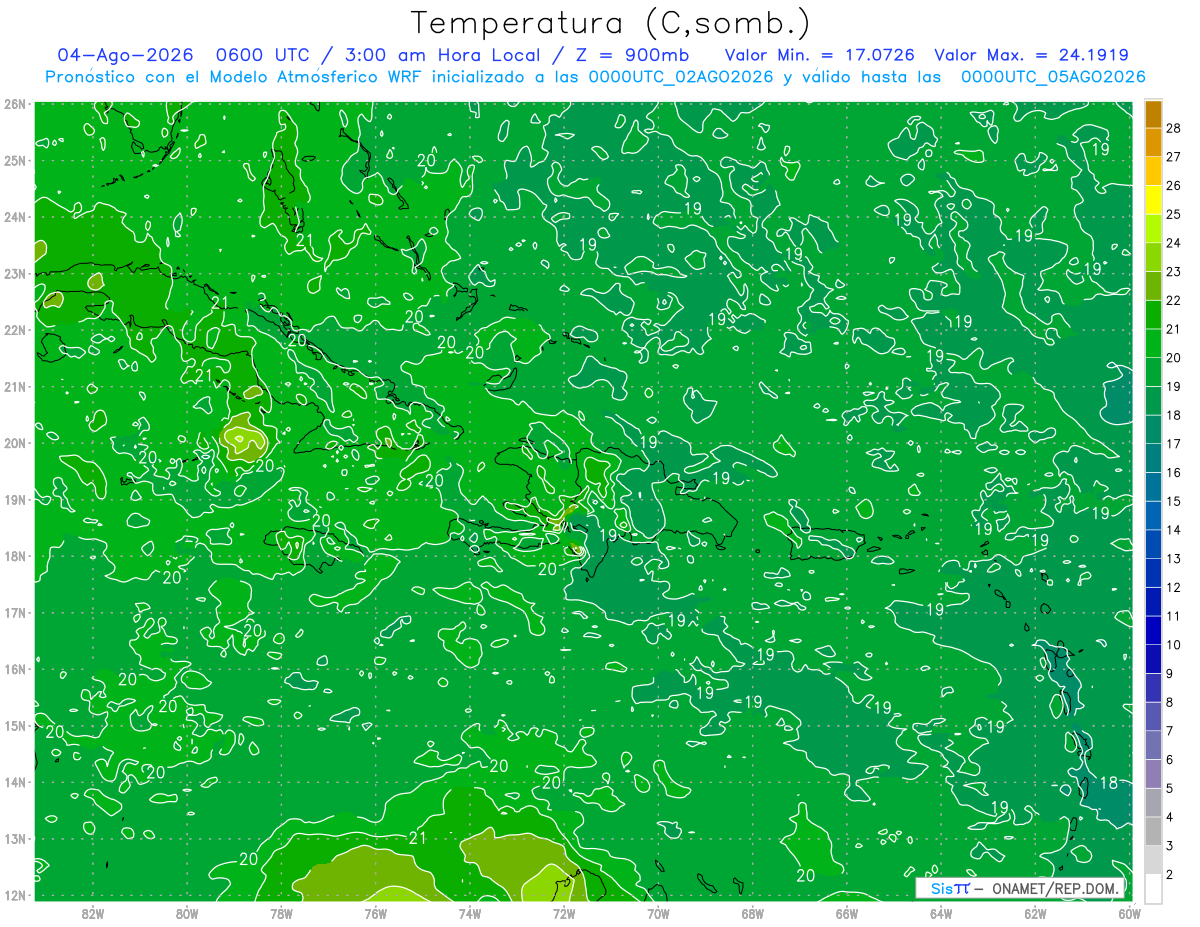Click the '66W' longitude axis label
This screenshot has width=1200, height=927.
[846, 912]
